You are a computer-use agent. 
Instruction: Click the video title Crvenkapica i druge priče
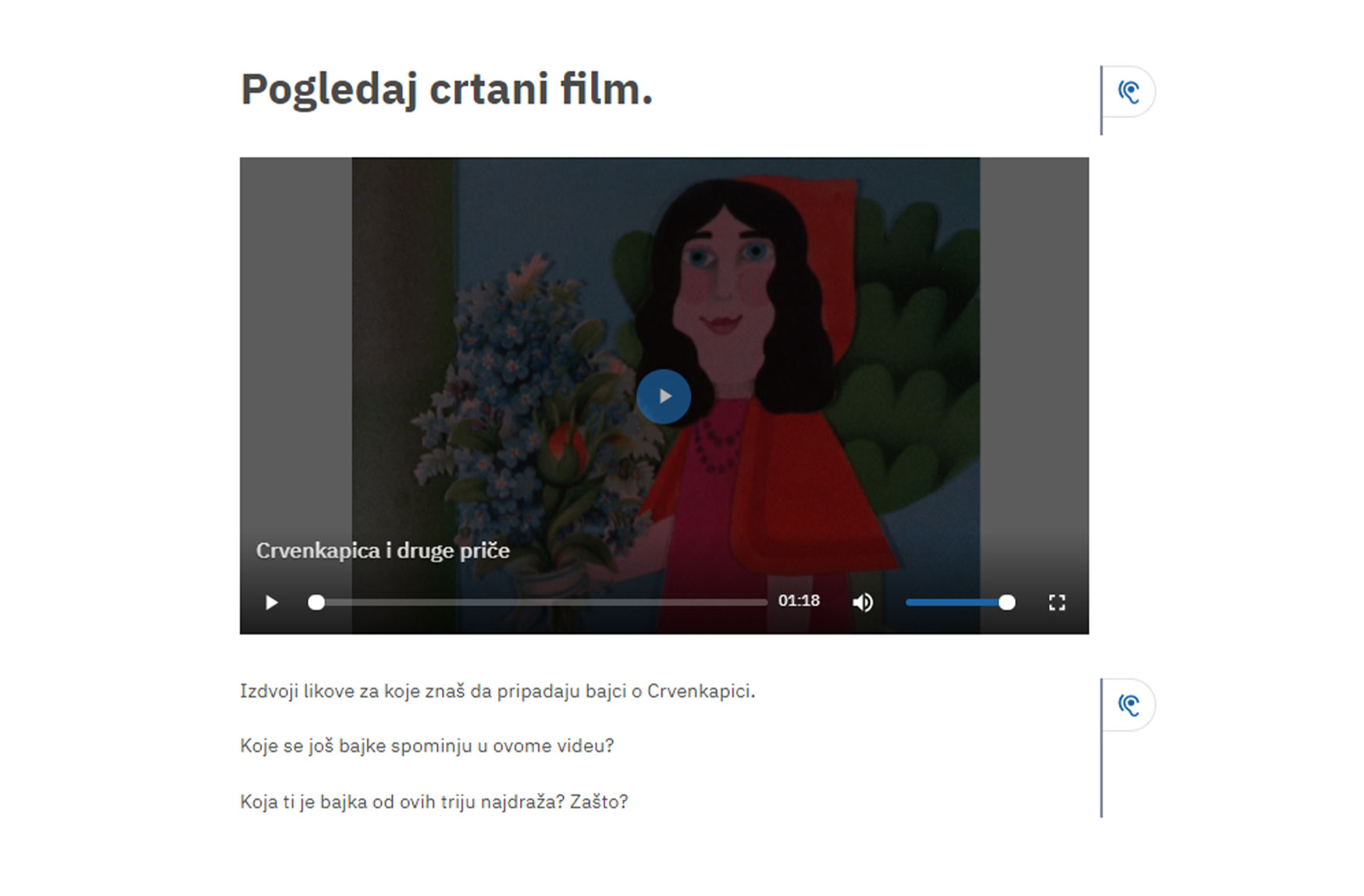pyautogui.click(x=383, y=551)
